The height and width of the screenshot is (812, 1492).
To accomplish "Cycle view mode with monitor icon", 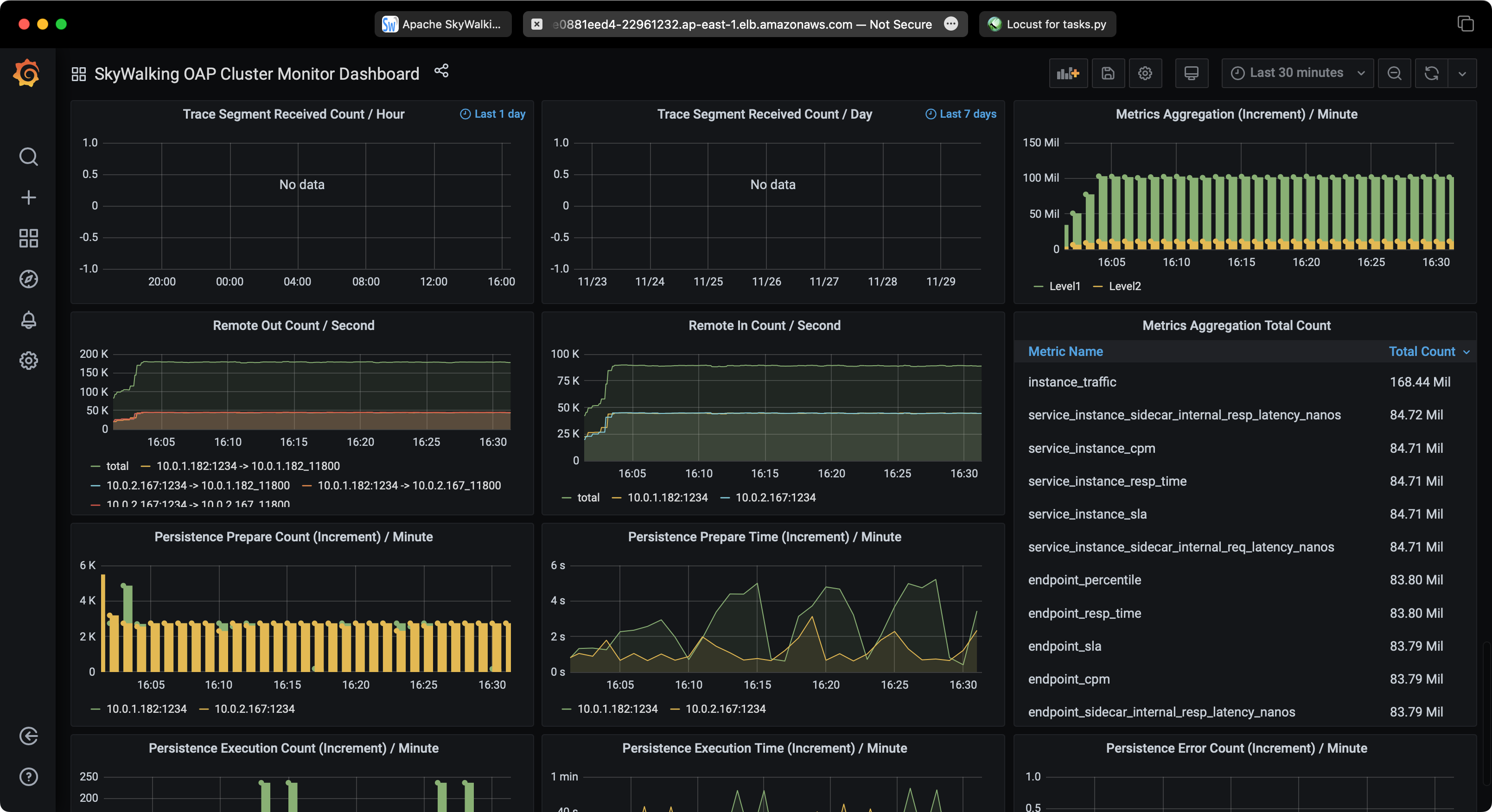I will point(1191,74).
